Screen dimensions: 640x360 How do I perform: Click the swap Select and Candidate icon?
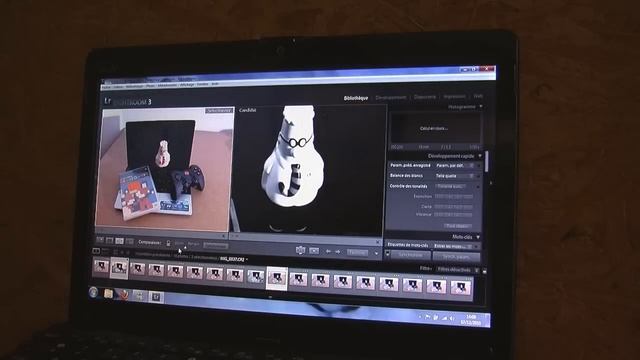tap(300, 250)
